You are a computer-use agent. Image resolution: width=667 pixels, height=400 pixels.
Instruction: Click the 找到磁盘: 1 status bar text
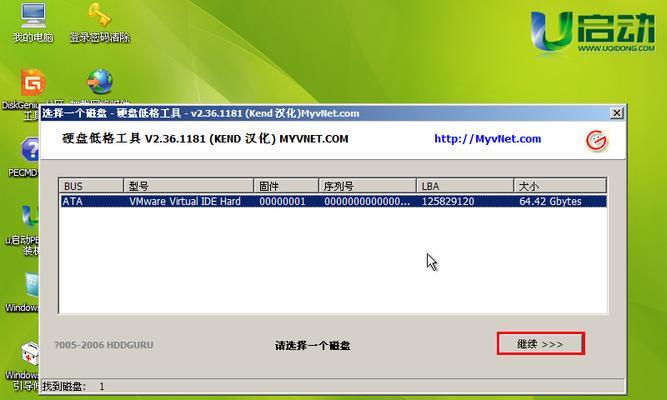click(73, 386)
